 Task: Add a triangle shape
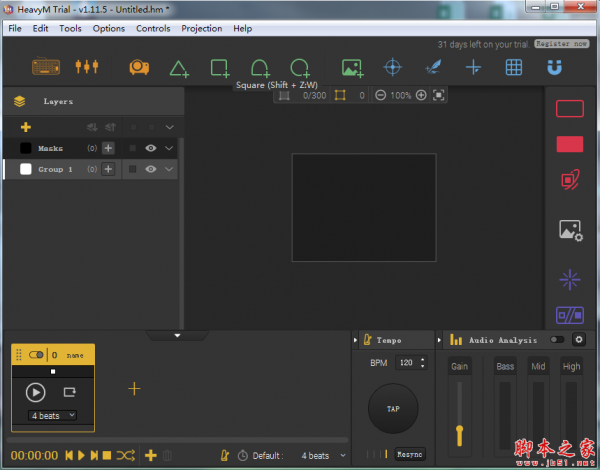179,69
